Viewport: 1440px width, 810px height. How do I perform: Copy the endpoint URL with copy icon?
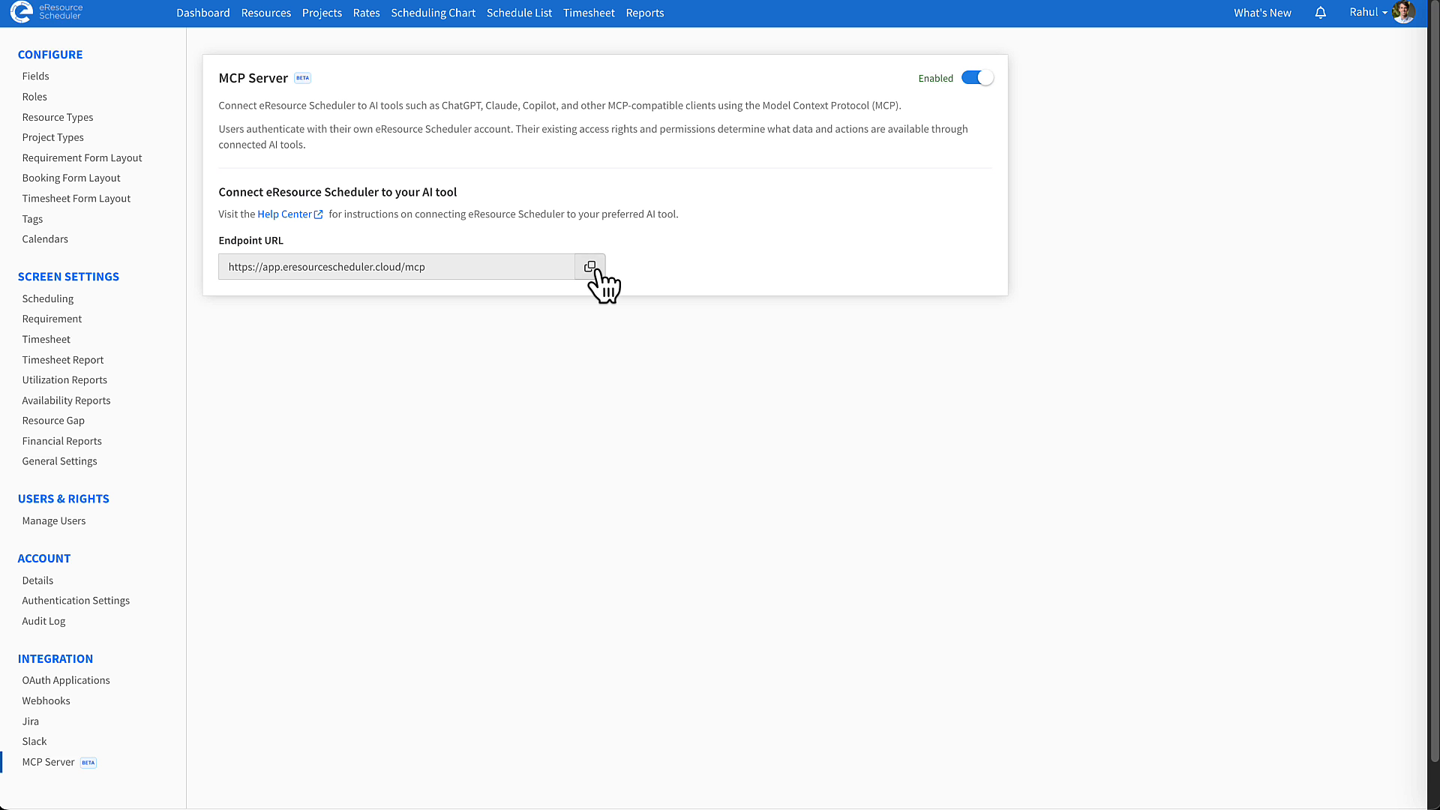tap(590, 267)
